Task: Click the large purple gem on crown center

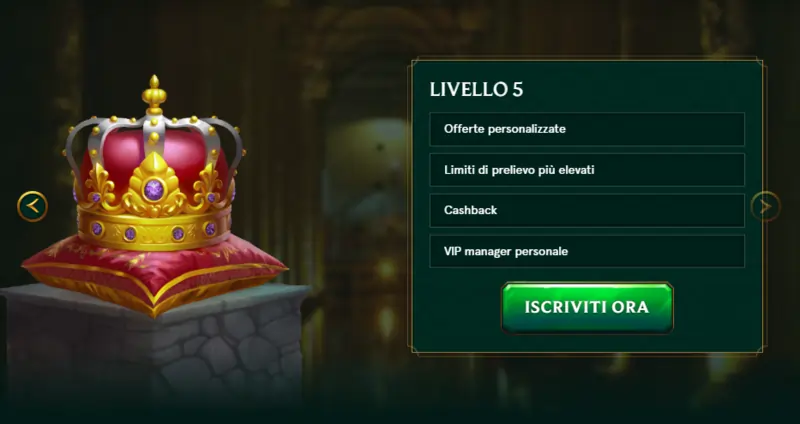Action: coord(153,190)
